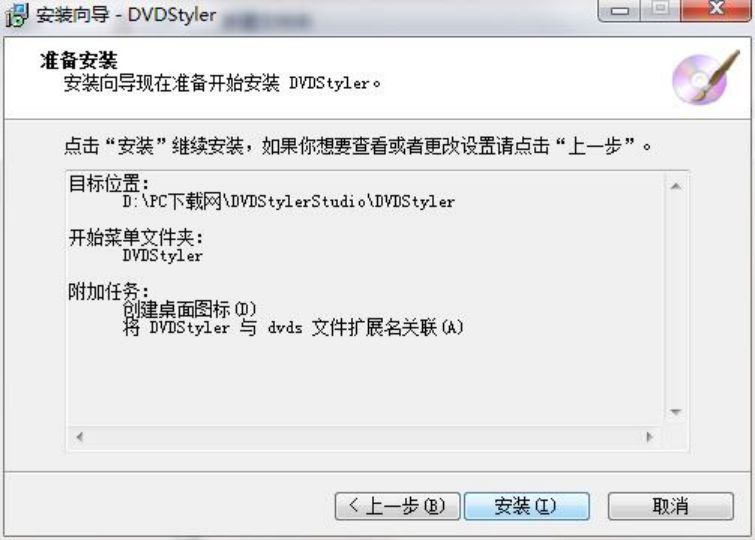
Task: Close the DVDStyler setup wizard window
Action: click(716, 10)
